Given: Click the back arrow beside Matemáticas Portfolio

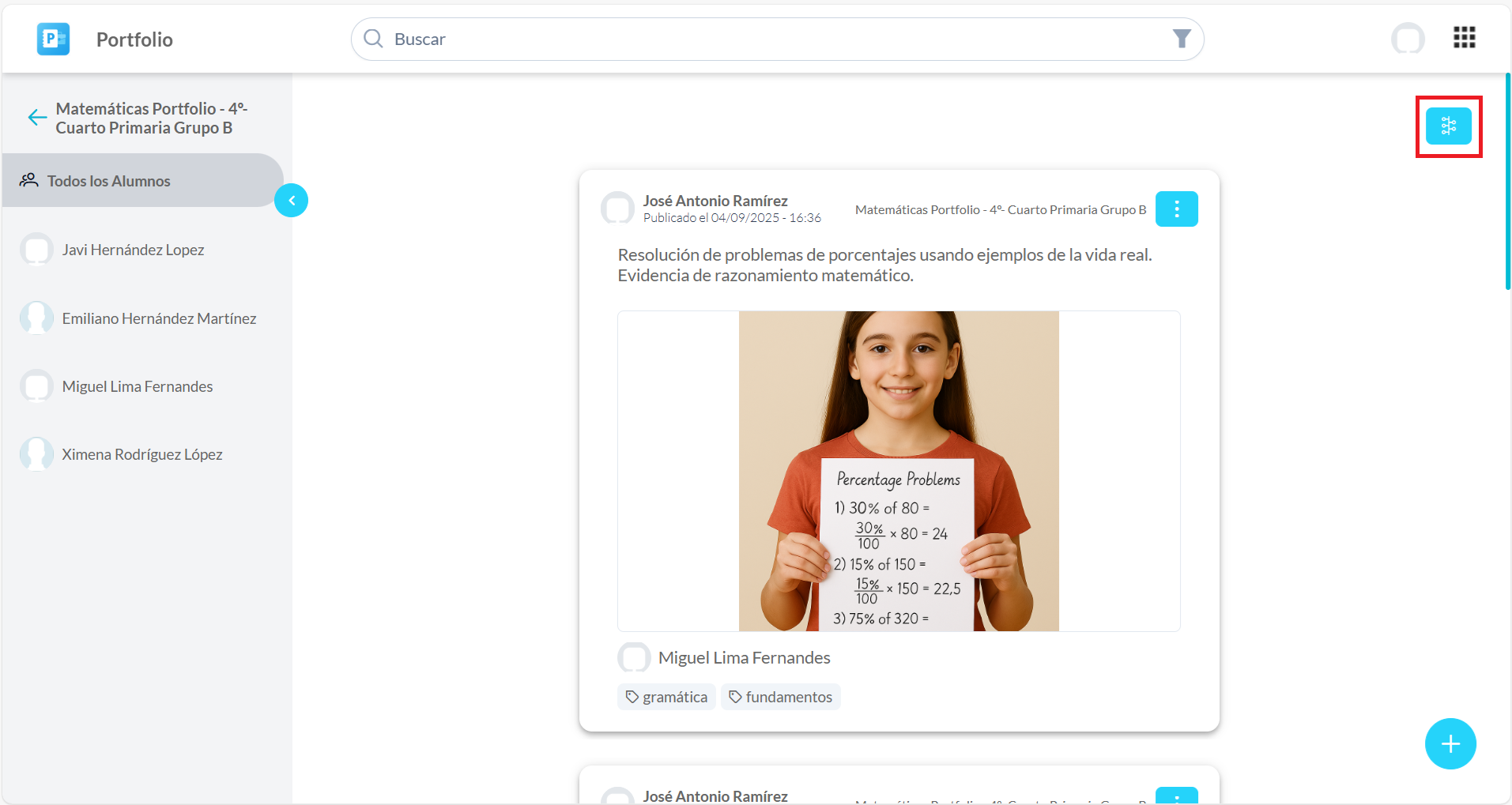Looking at the screenshot, I should point(37,118).
